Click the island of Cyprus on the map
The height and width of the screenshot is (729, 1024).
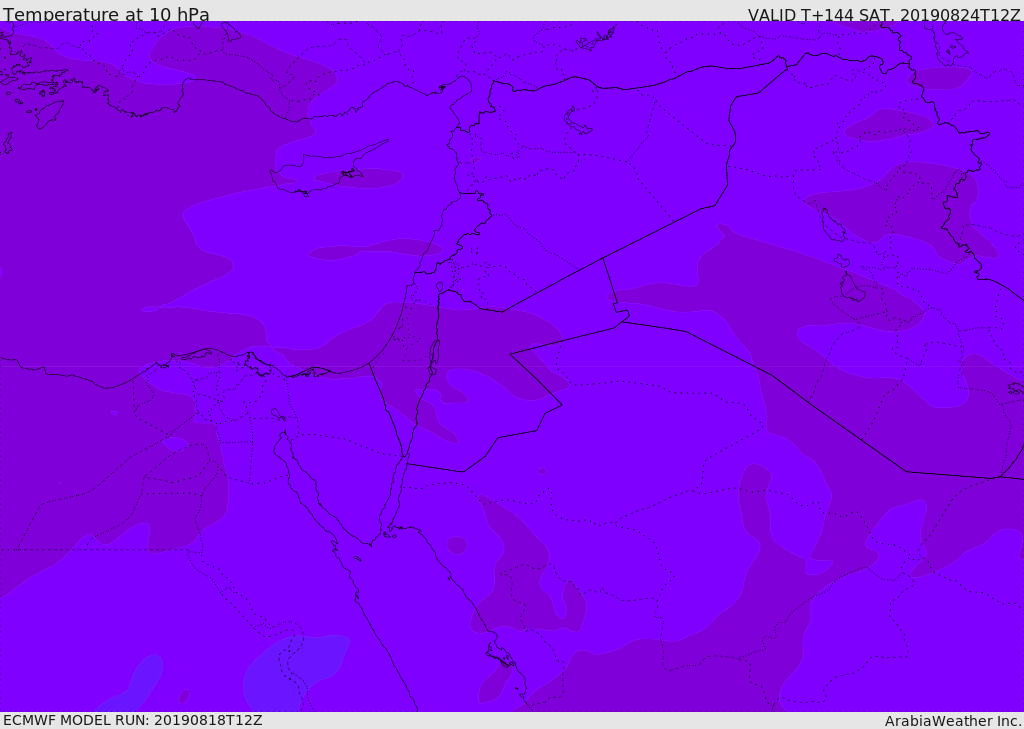[x=328, y=169]
